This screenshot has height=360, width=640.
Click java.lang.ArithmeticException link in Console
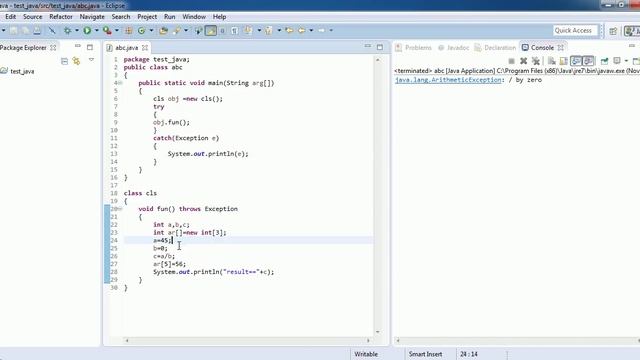click(x=448, y=80)
